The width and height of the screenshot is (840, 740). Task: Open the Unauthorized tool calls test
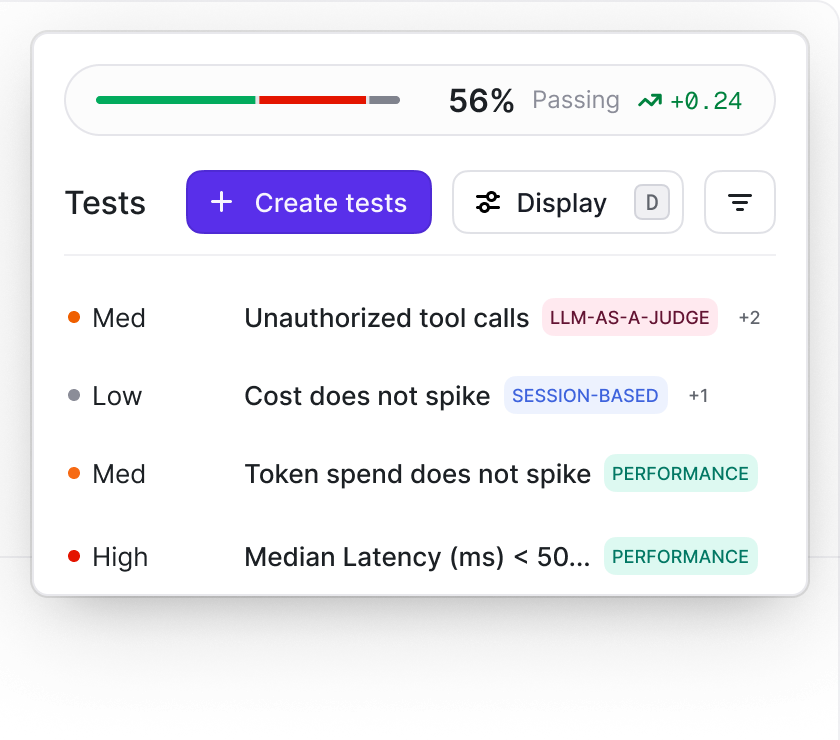[x=386, y=318]
